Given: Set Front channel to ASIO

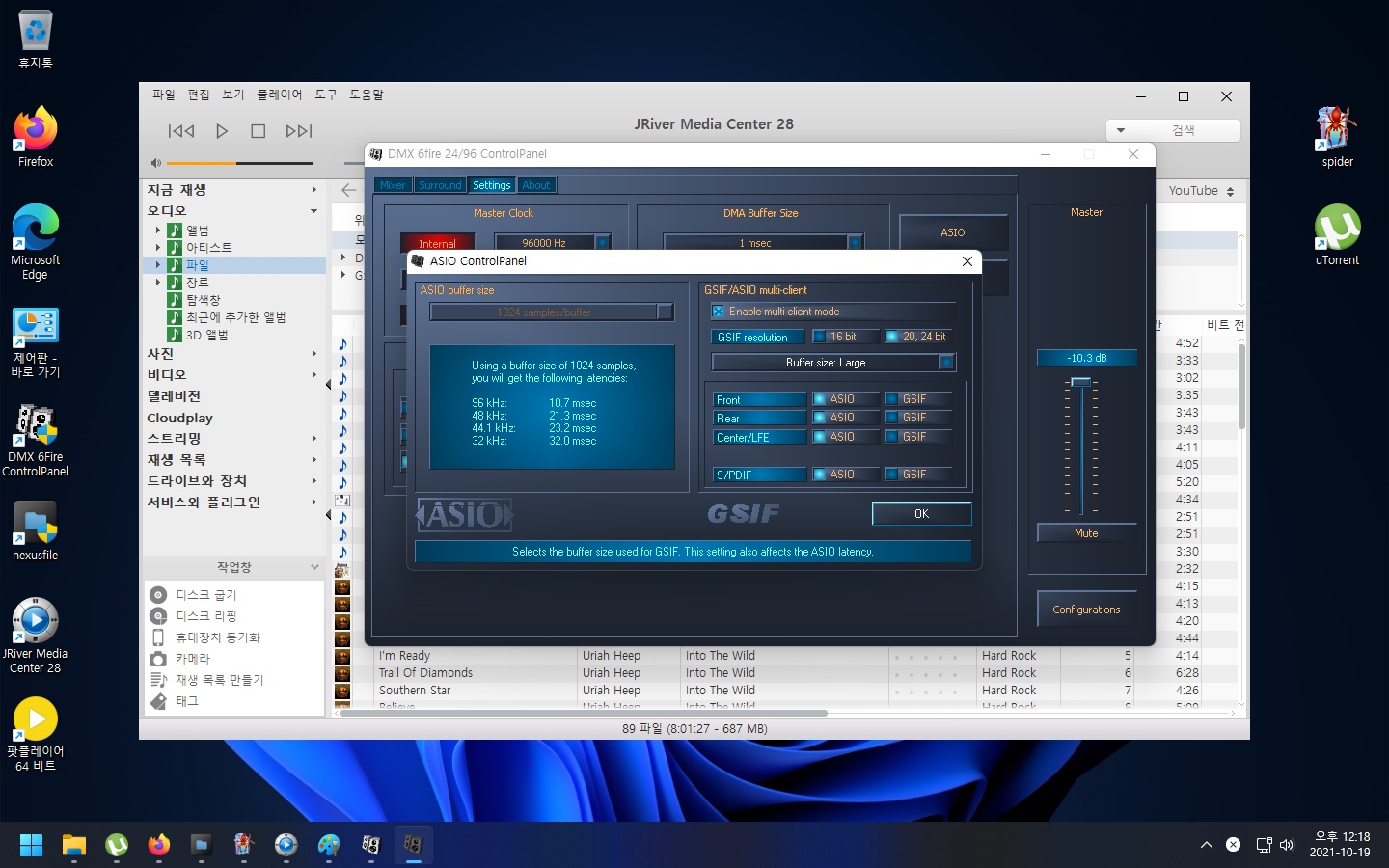Looking at the screenshot, I should [x=819, y=399].
